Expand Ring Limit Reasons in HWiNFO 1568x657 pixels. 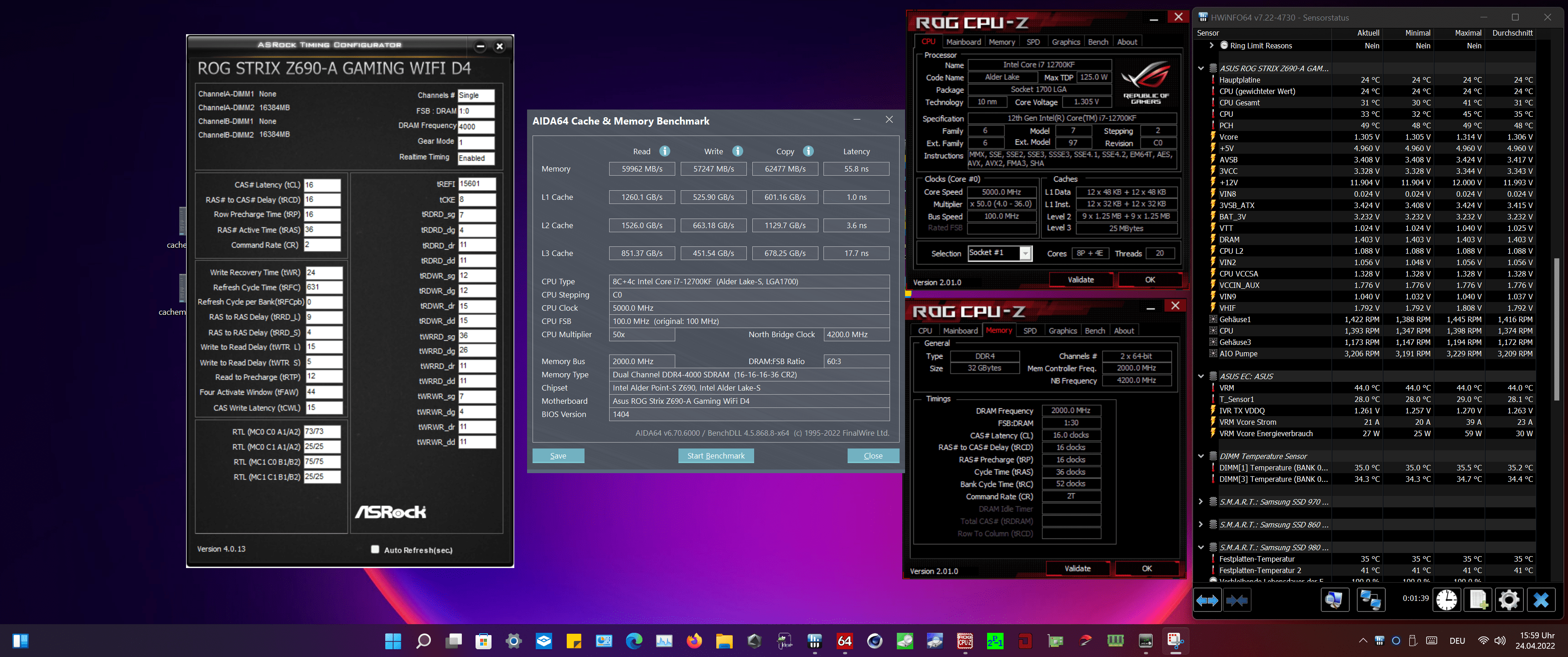tap(1211, 46)
